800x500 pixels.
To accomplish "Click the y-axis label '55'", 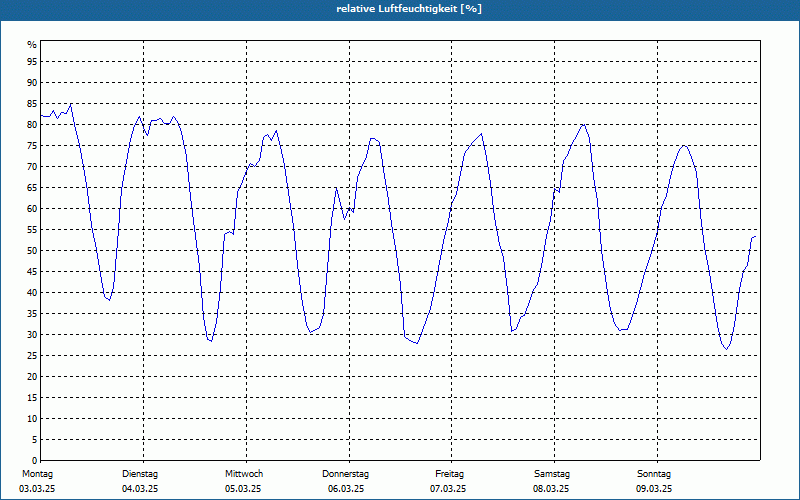I will click(32, 230).
